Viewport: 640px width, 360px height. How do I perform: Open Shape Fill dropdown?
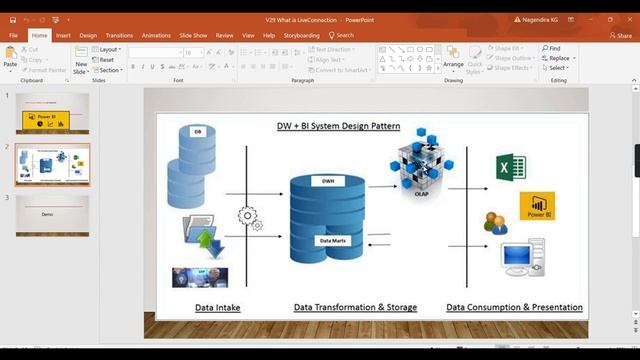(505, 48)
